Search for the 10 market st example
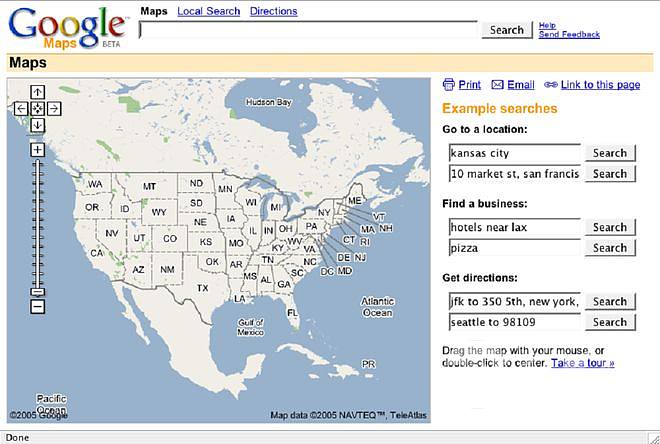 click(610, 174)
